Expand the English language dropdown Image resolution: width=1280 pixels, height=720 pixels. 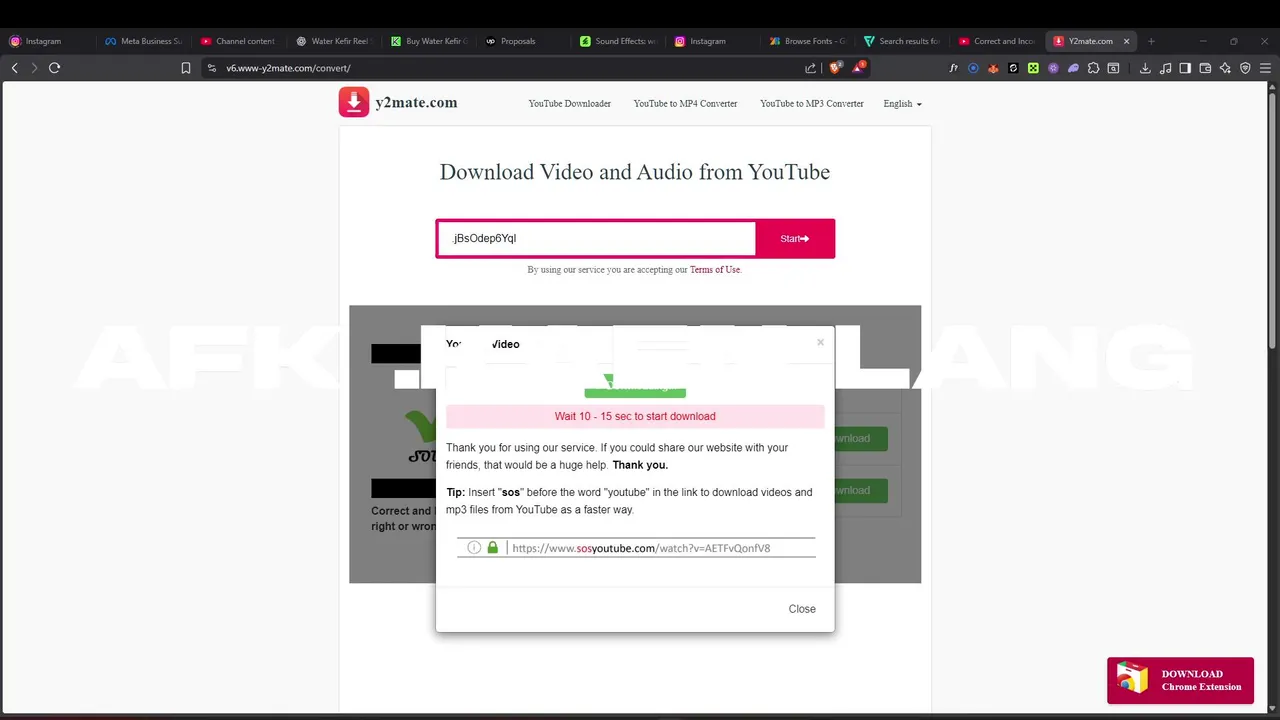point(902,104)
